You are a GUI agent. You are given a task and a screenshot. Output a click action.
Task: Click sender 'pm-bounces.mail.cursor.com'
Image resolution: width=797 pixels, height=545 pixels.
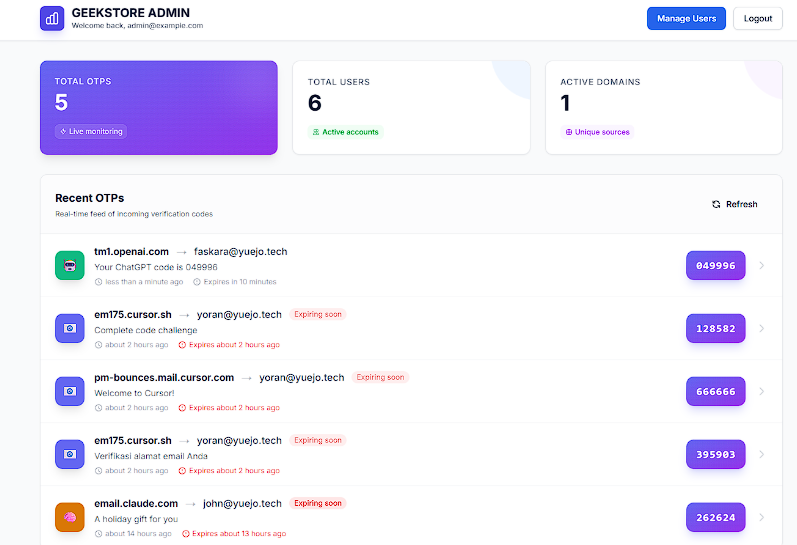point(164,378)
